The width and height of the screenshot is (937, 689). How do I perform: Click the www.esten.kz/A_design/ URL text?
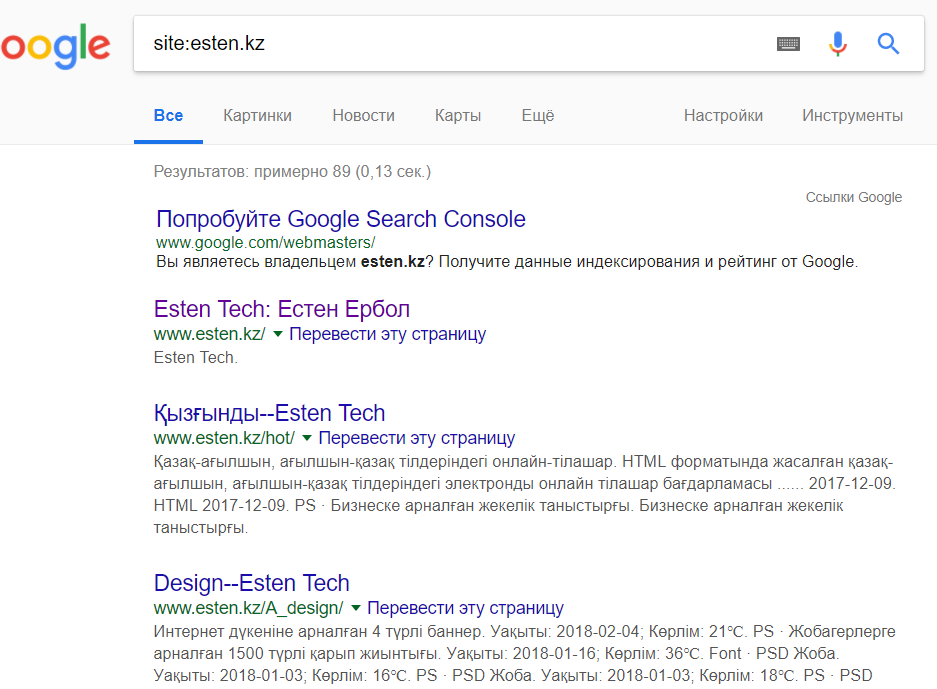pyautogui.click(x=249, y=608)
